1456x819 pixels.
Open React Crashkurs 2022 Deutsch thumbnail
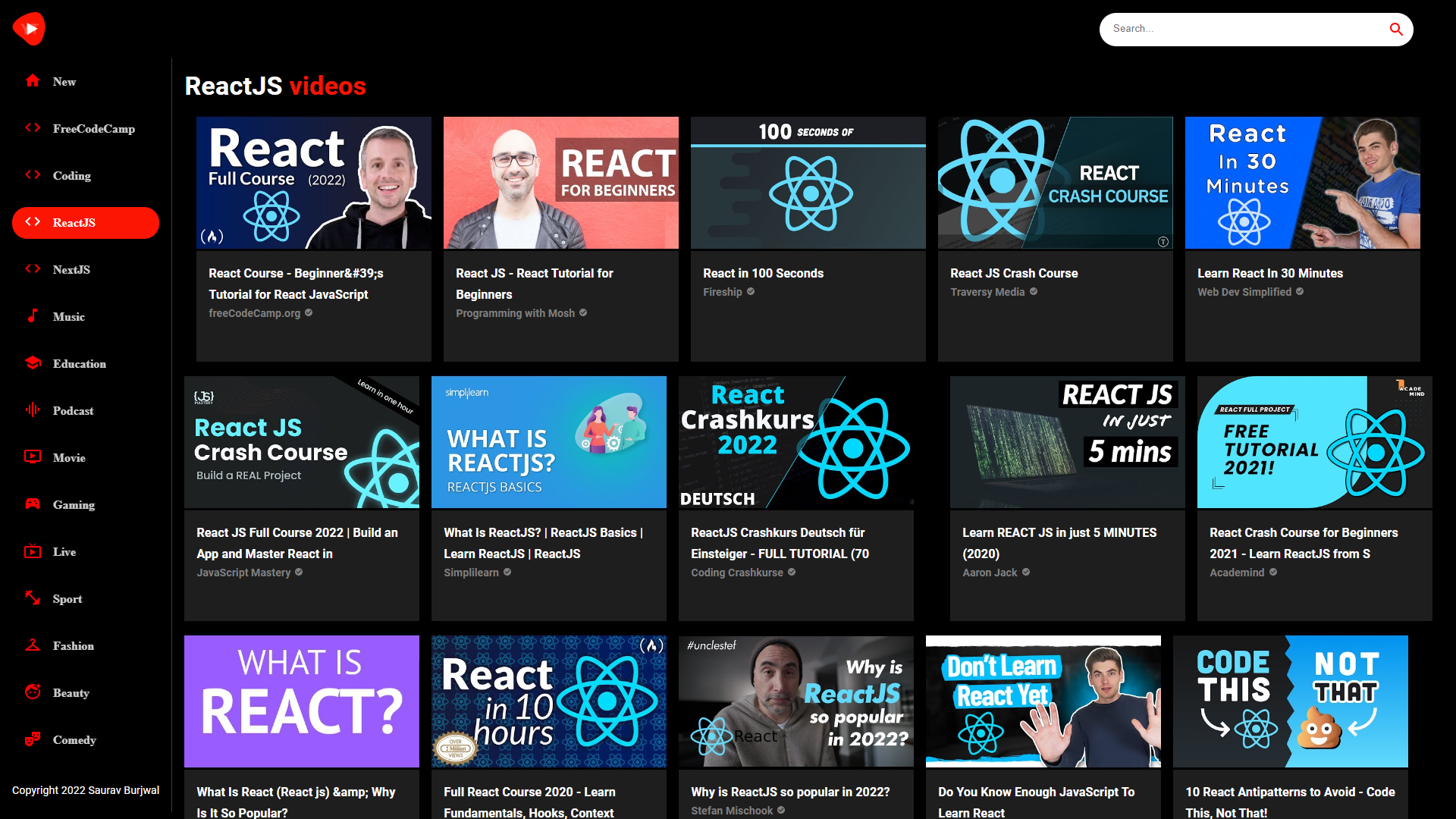pyautogui.click(x=796, y=442)
